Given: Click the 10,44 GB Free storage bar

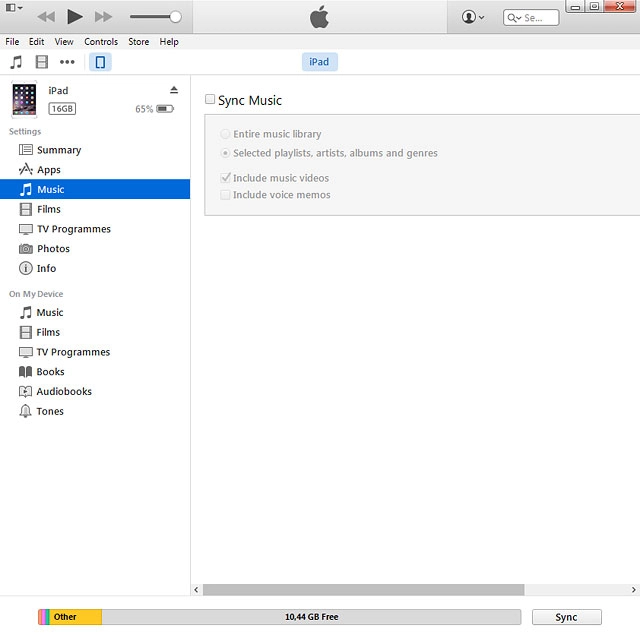Looking at the screenshot, I should coord(311,617).
